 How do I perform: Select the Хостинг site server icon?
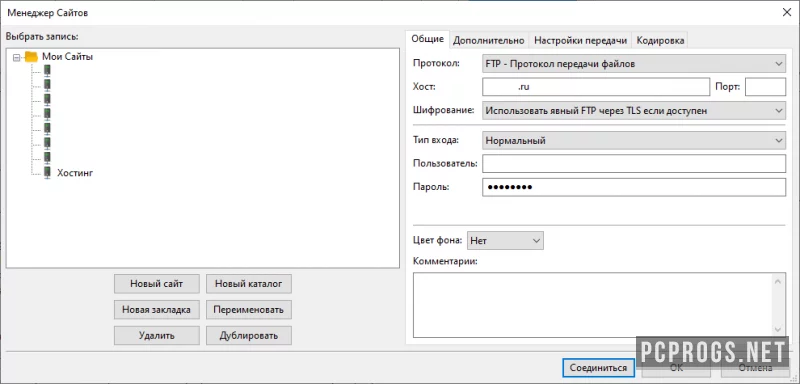click(47, 172)
